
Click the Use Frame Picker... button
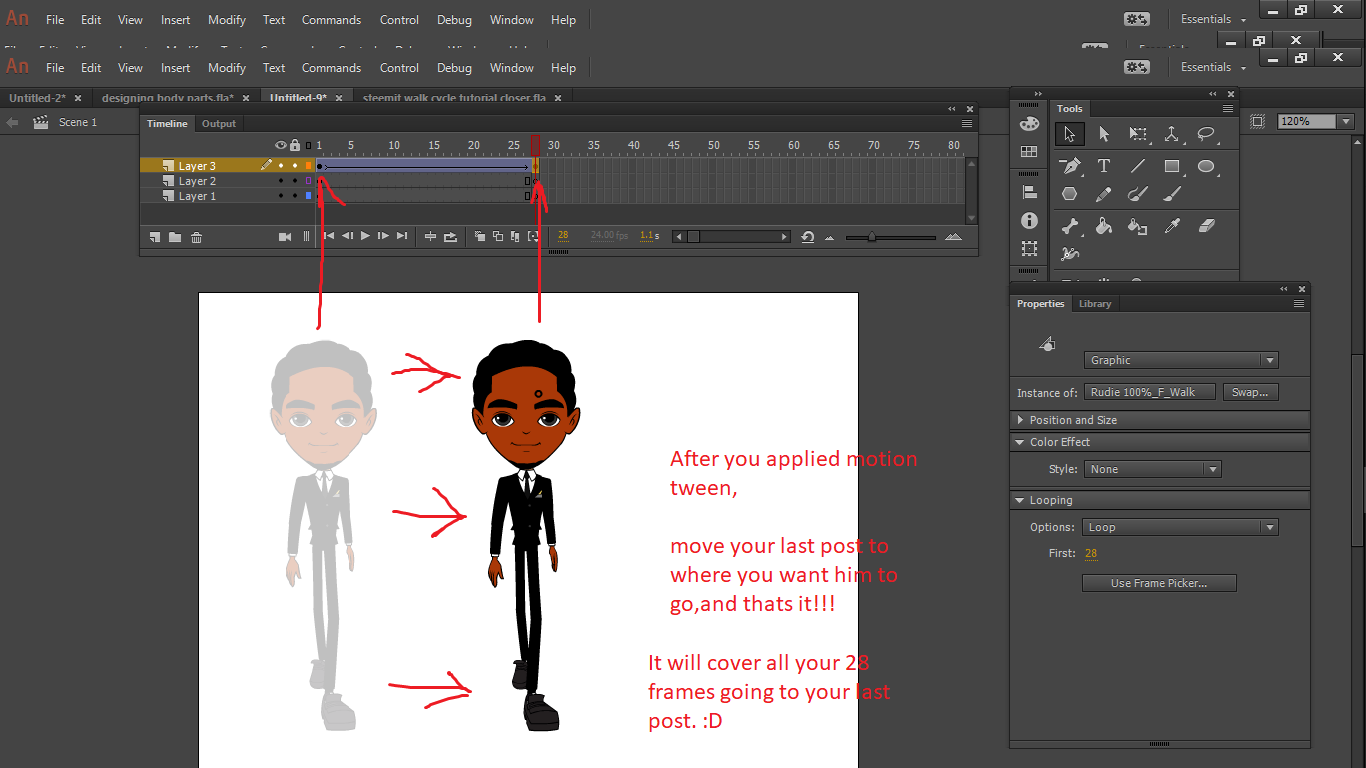(1159, 583)
